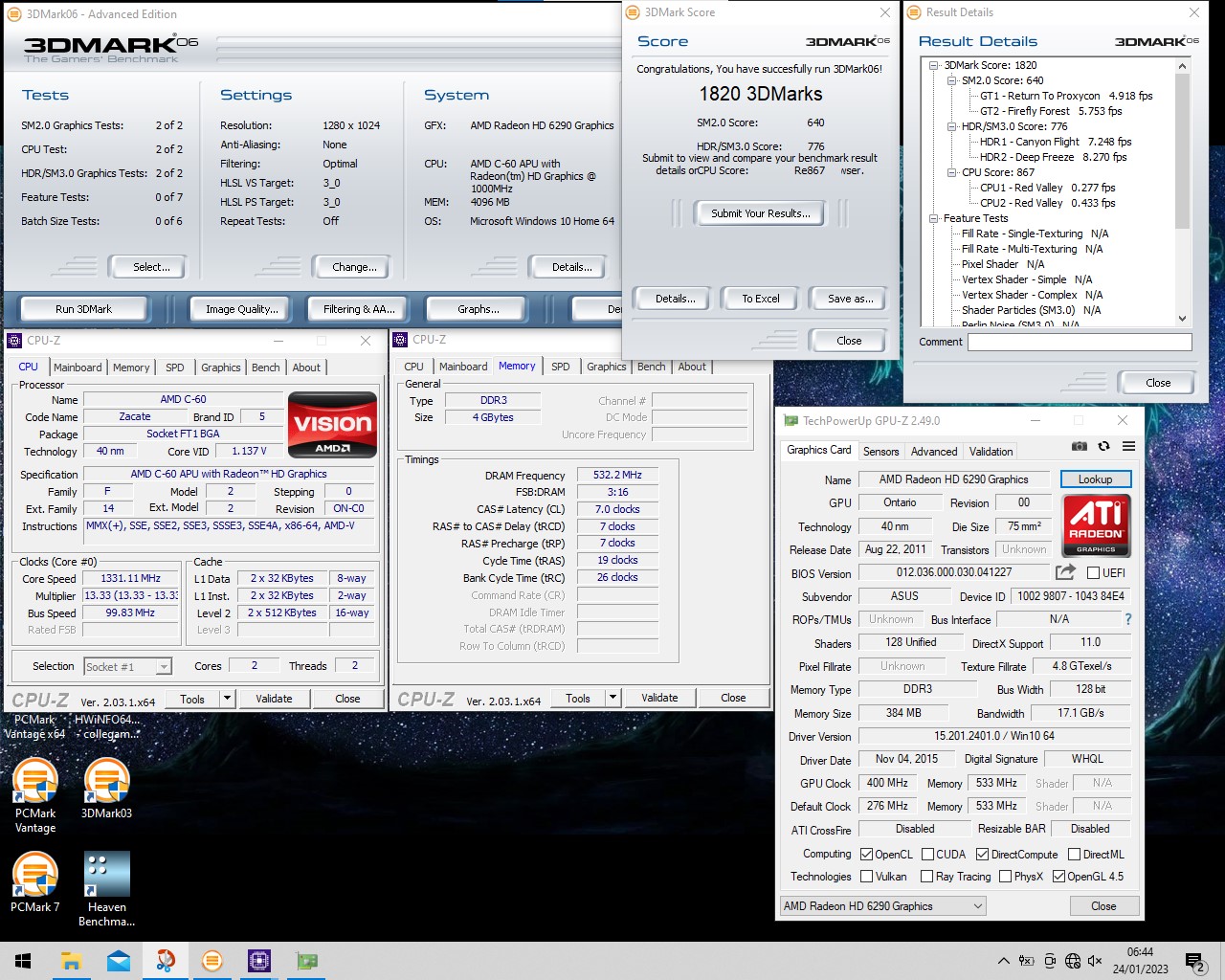Click the AMD Vision logo in CPU-Z

click(332, 424)
